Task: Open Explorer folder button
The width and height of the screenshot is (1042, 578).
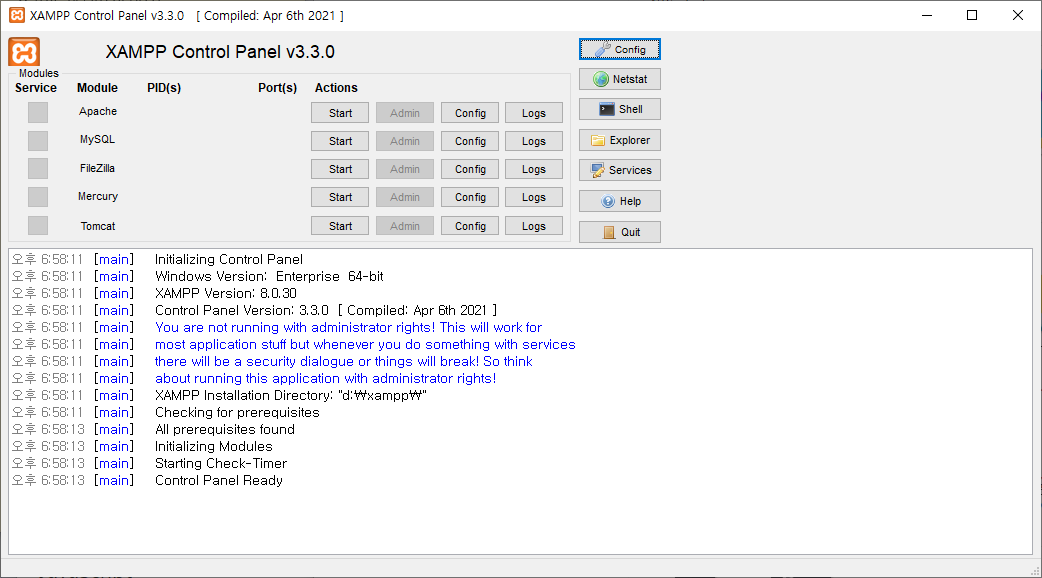Action: tap(619, 140)
